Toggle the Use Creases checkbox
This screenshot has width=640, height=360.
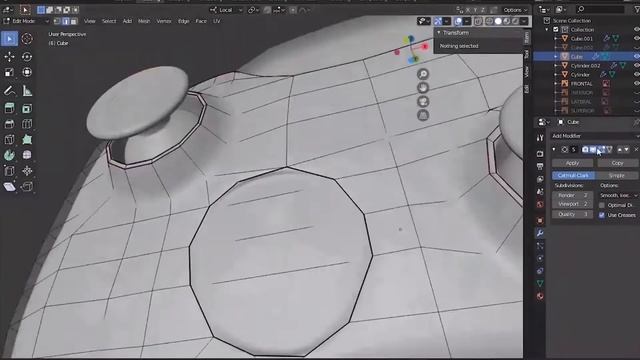[x=602, y=215]
